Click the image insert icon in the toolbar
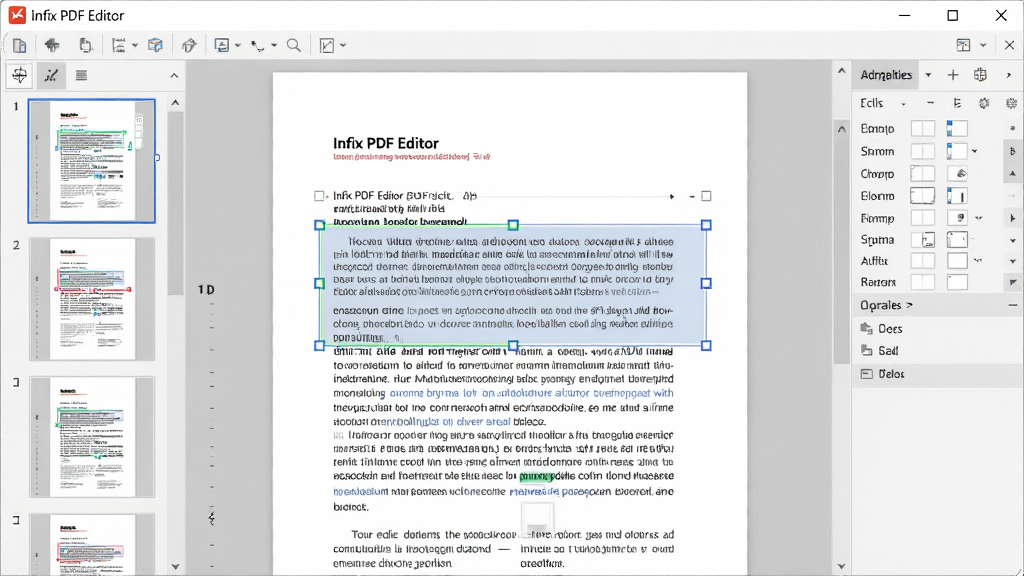1024x576 pixels. (x=222, y=45)
